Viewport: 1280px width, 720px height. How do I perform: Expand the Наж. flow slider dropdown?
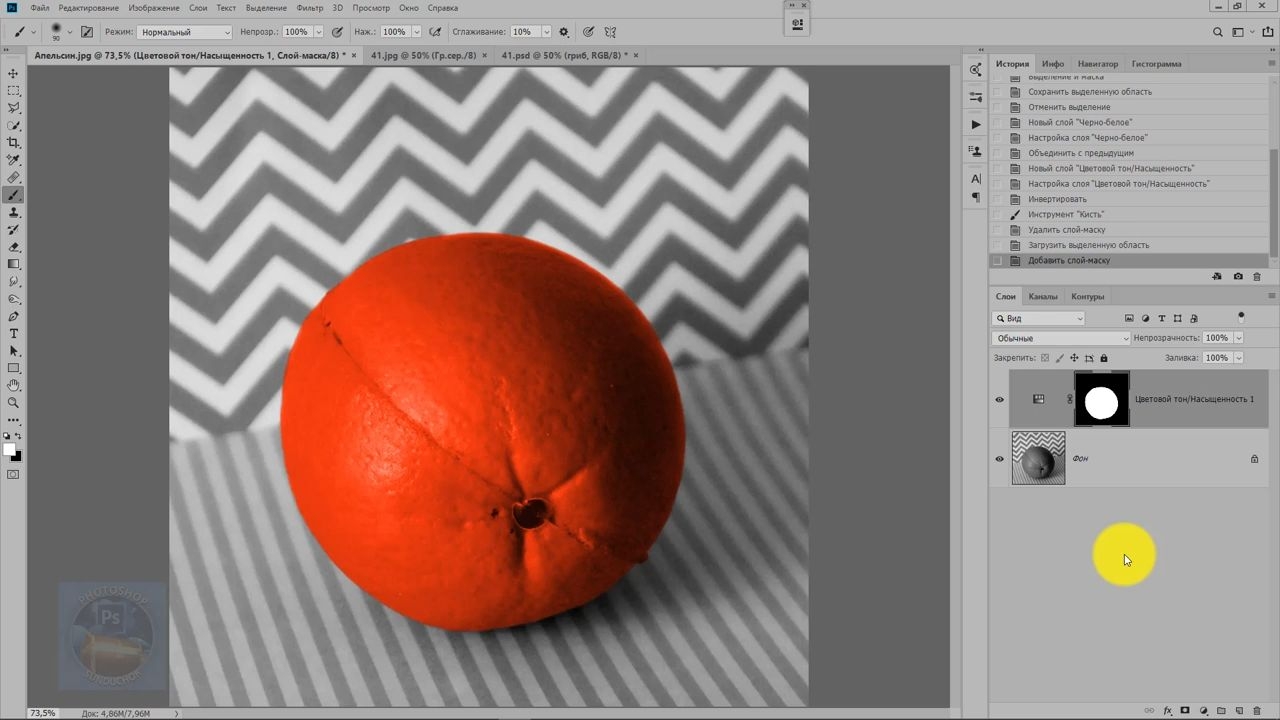click(415, 32)
